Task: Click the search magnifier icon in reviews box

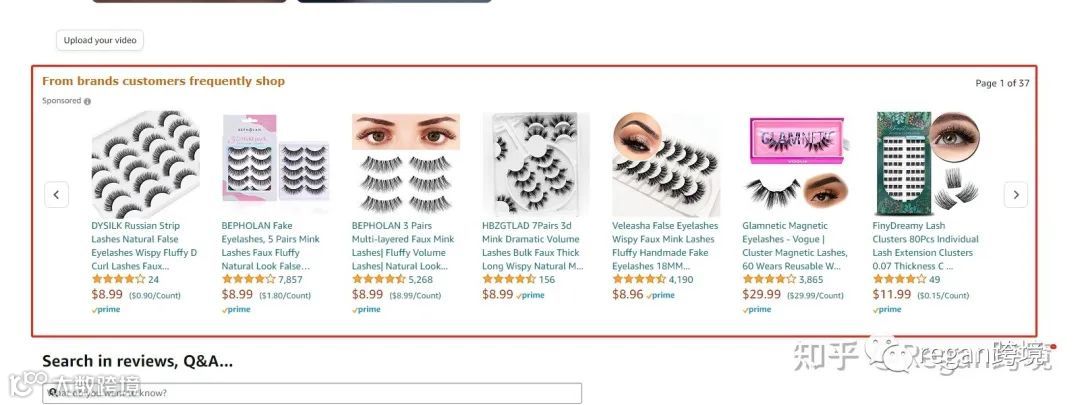Action: click(x=51, y=393)
